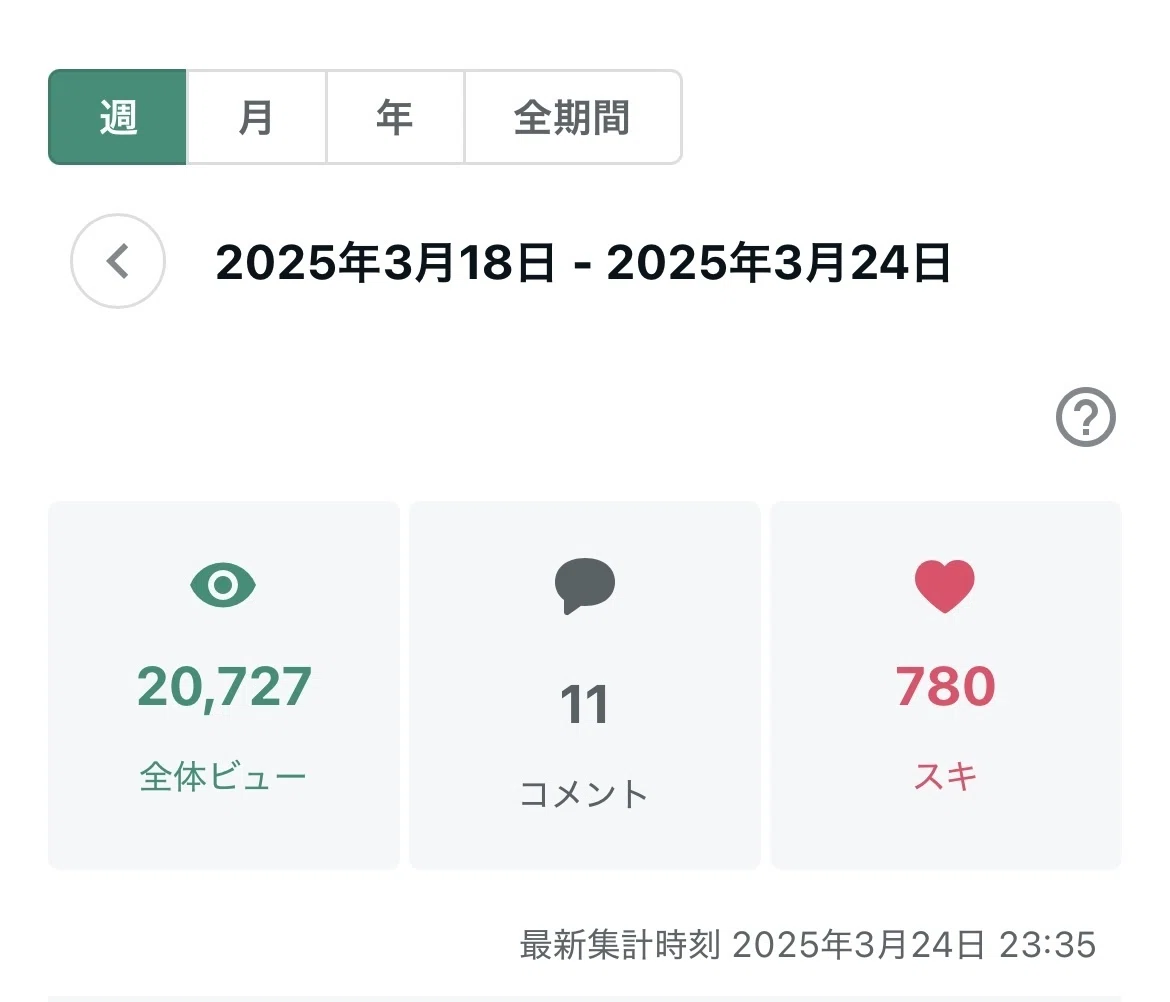1170x1002 pixels.
Task: Switch to the 月 (month) tab
Action: tap(256, 117)
